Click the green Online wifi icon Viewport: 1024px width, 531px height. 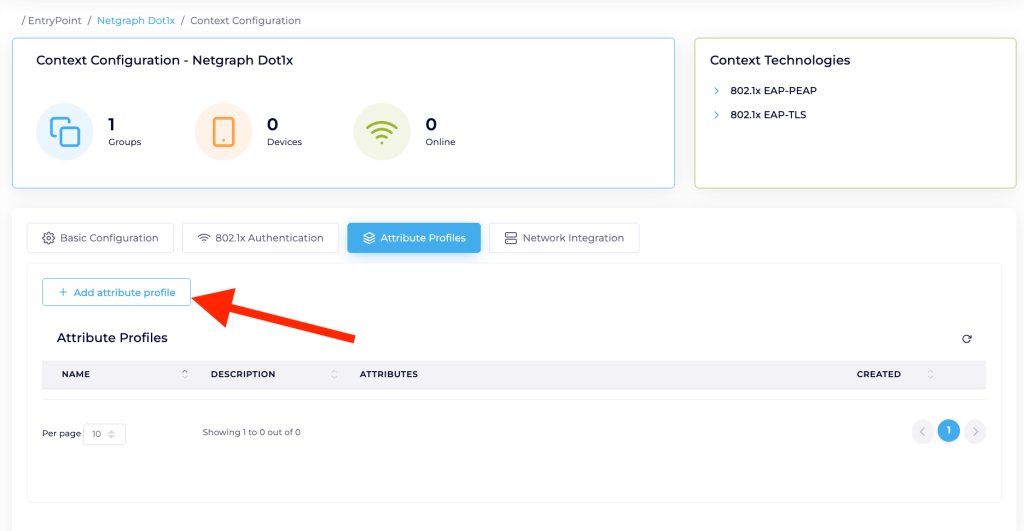(382, 132)
